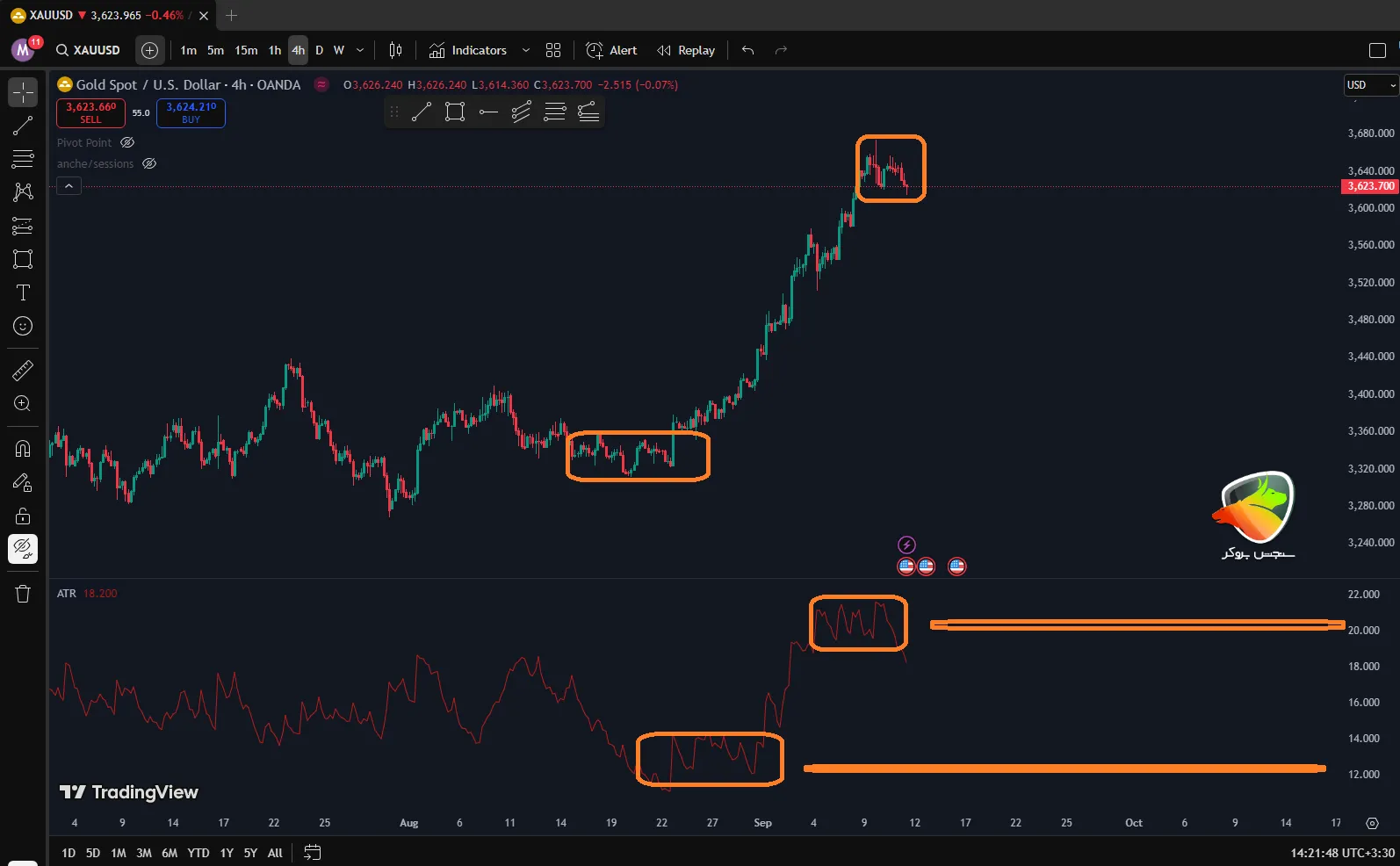This screenshot has height=866, width=1400.
Task: Redo the last chart action
Action: [781, 50]
